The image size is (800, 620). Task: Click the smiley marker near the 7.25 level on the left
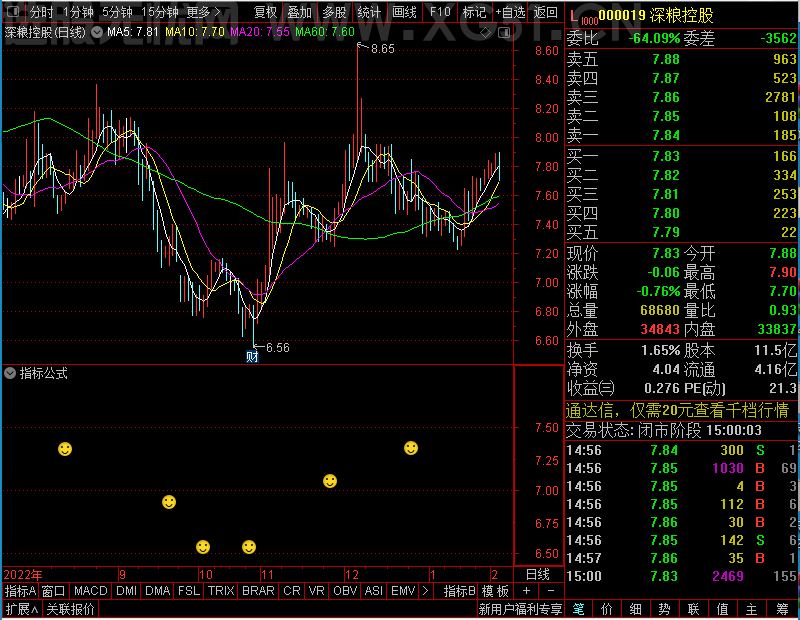coord(65,449)
